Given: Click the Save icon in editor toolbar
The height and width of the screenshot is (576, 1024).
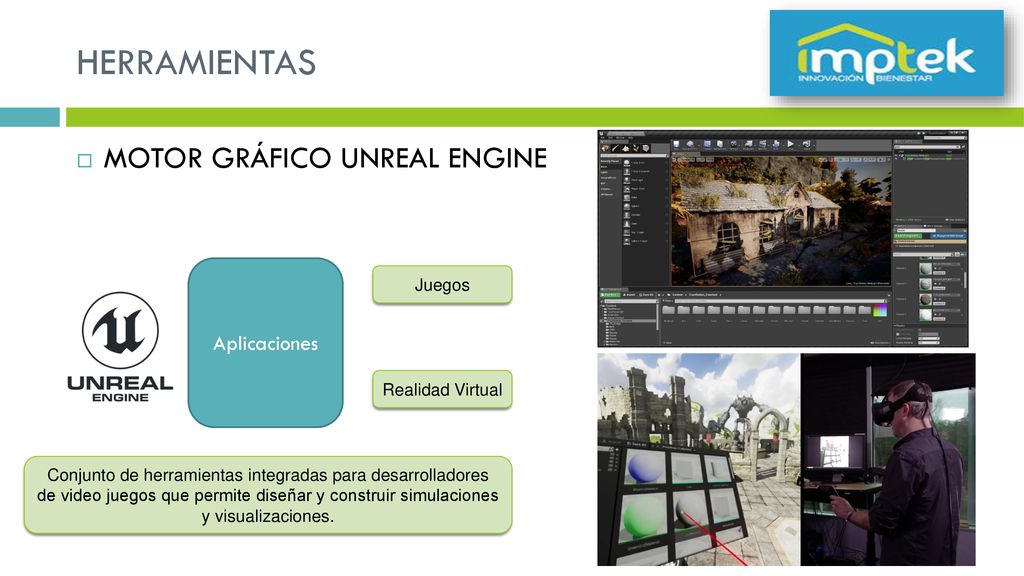Looking at the screenshot, I should tap(676, 144).
